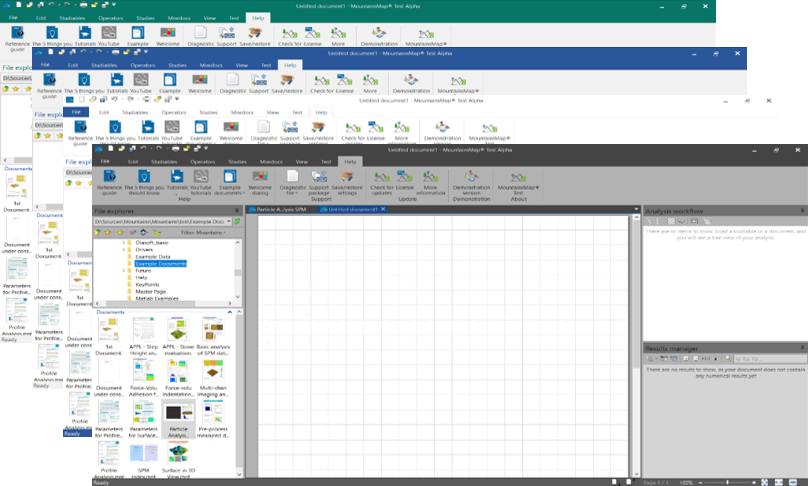Select the Particle Analysis document thumbnail

tap(178, 420)
